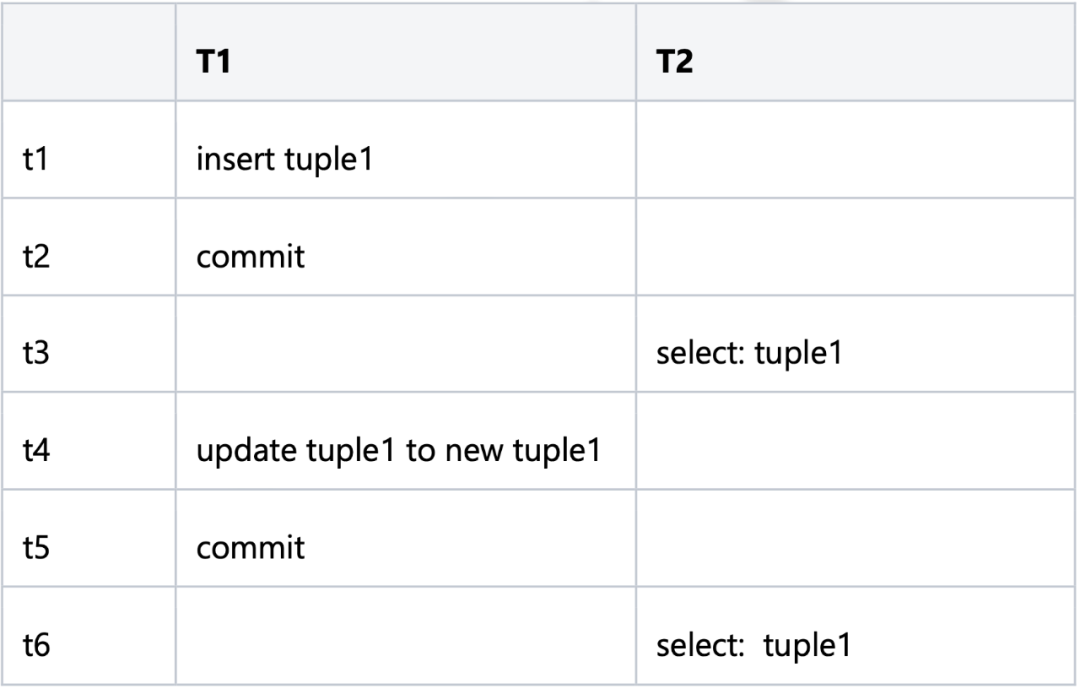This screenshot has height=689, width=1080.
Task: Select the t5 row label
Action: 36,547
